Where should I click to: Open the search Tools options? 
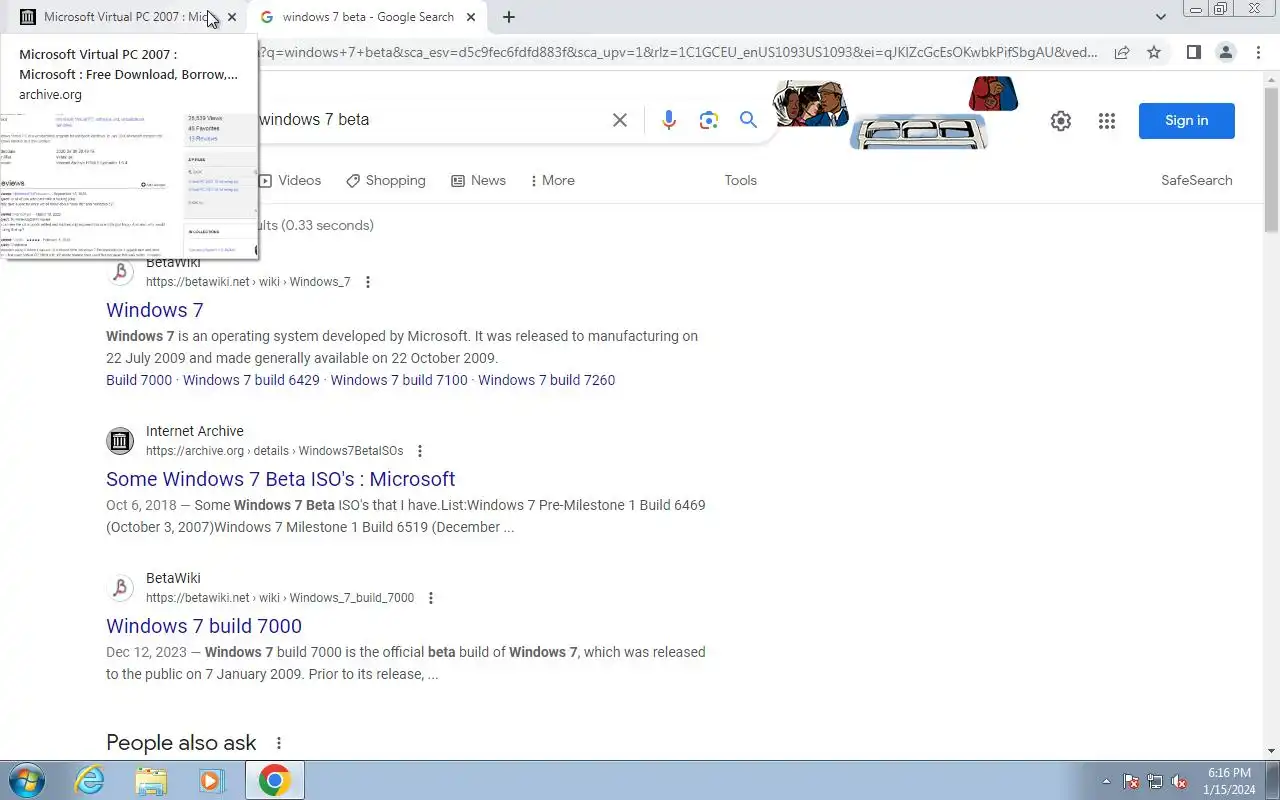pos(741,180)
